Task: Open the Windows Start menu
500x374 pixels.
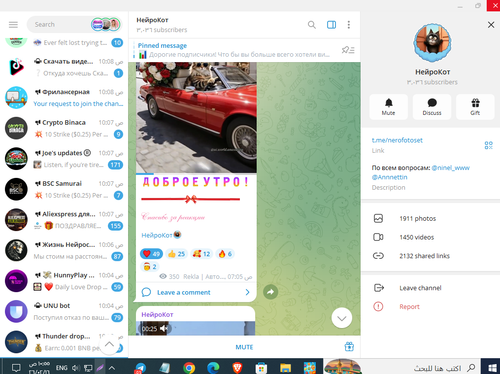Action: 492,368
